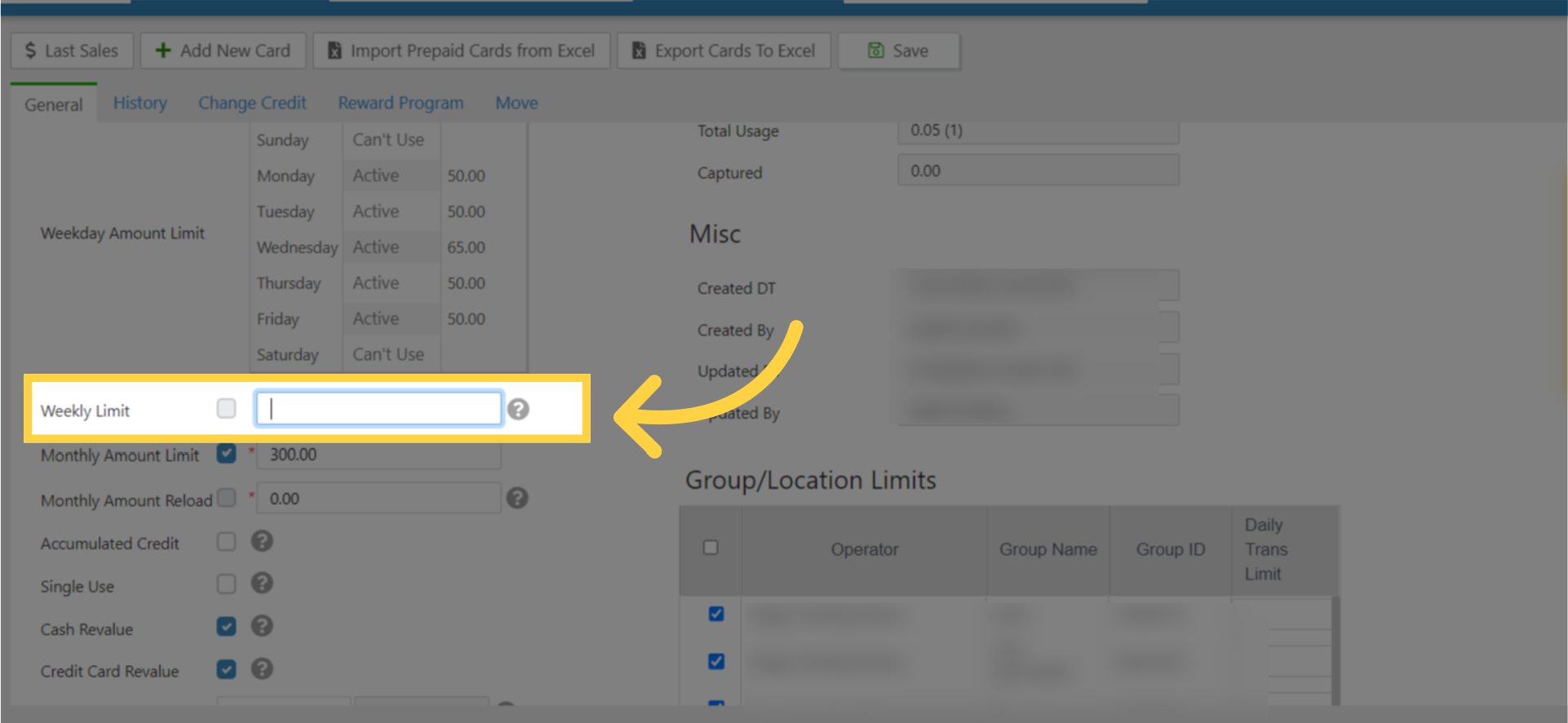The width and height of the screenshot is (1568, 723).
Task: Click the Last Sales button
Action: [x=72, y=51]
